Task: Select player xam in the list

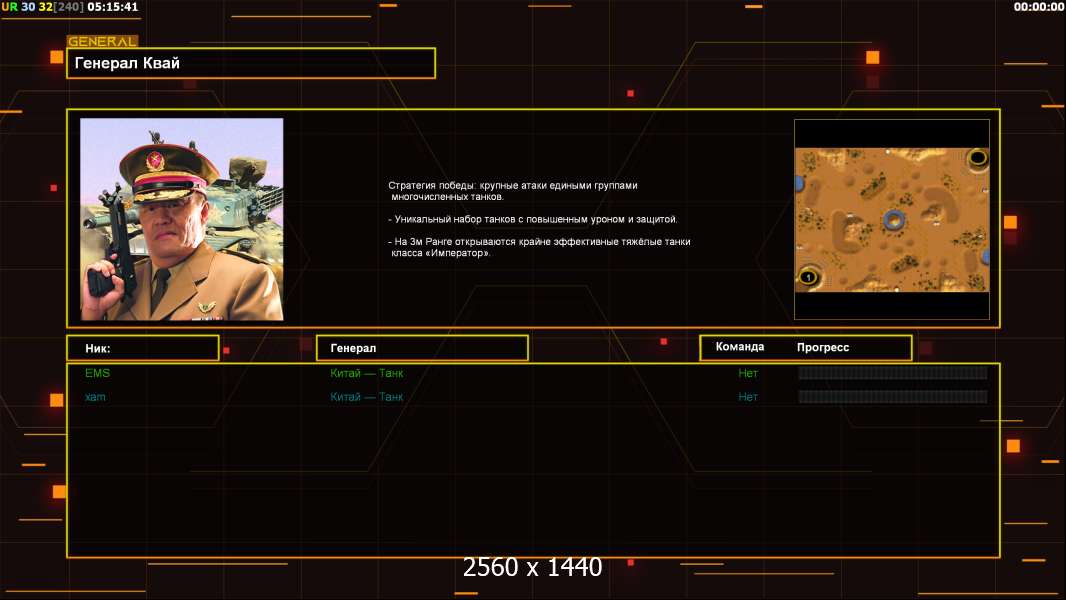Action: 96,397
